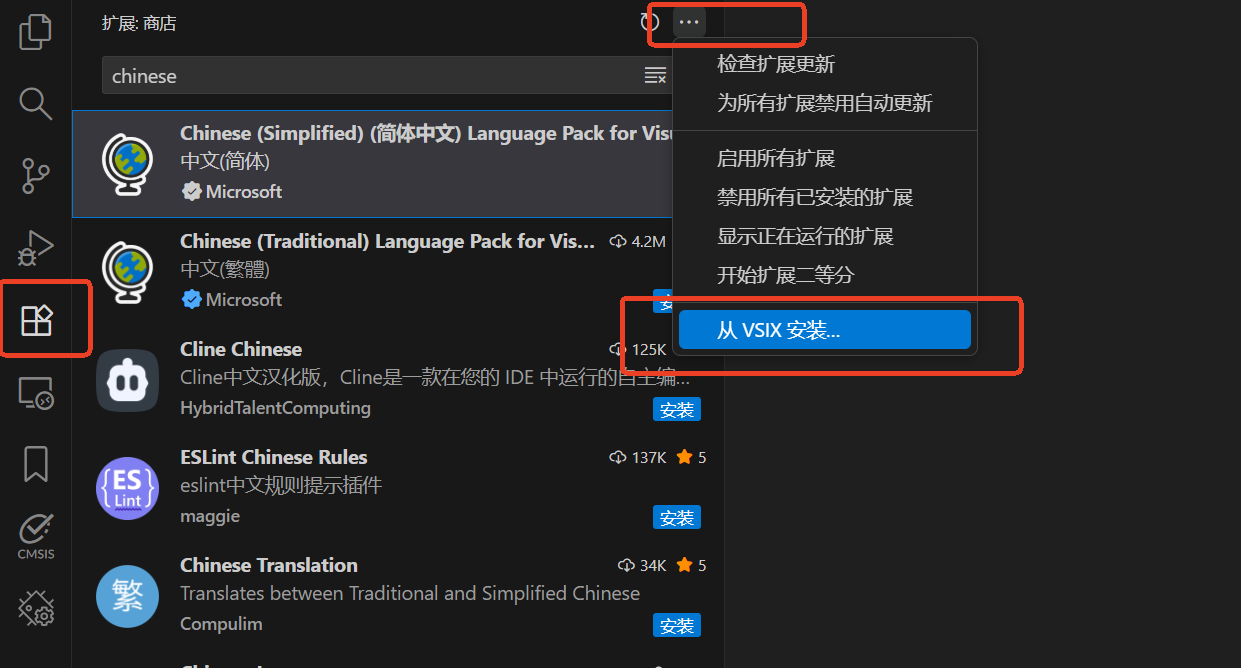Screen dimensions: 1241x668
Task: Open the chip-with-gear device manager icon
Action: point(36,608)
